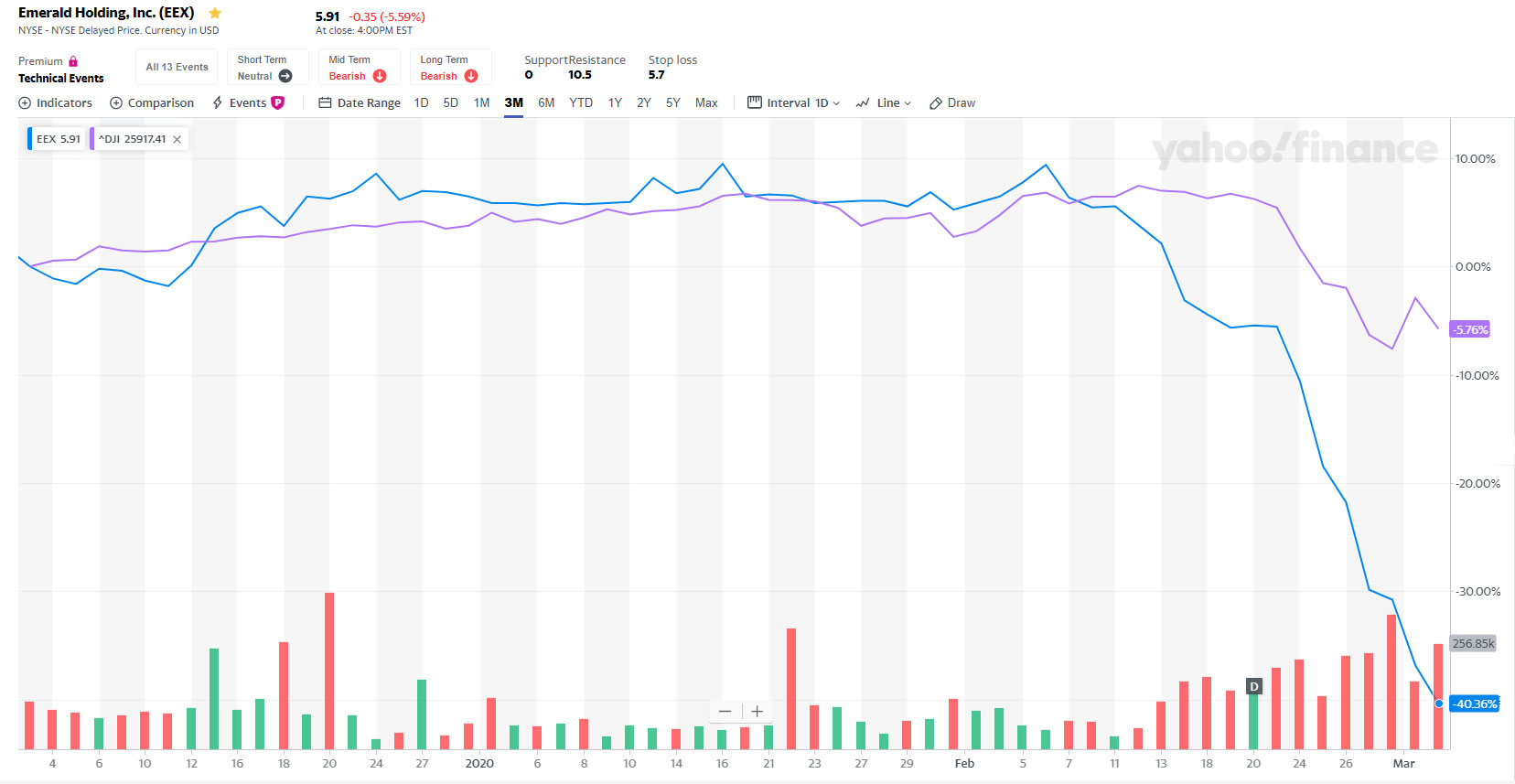Remove the ^DJI comparison with X icon
Screen dimensions: 1515x784
(177, 139)
